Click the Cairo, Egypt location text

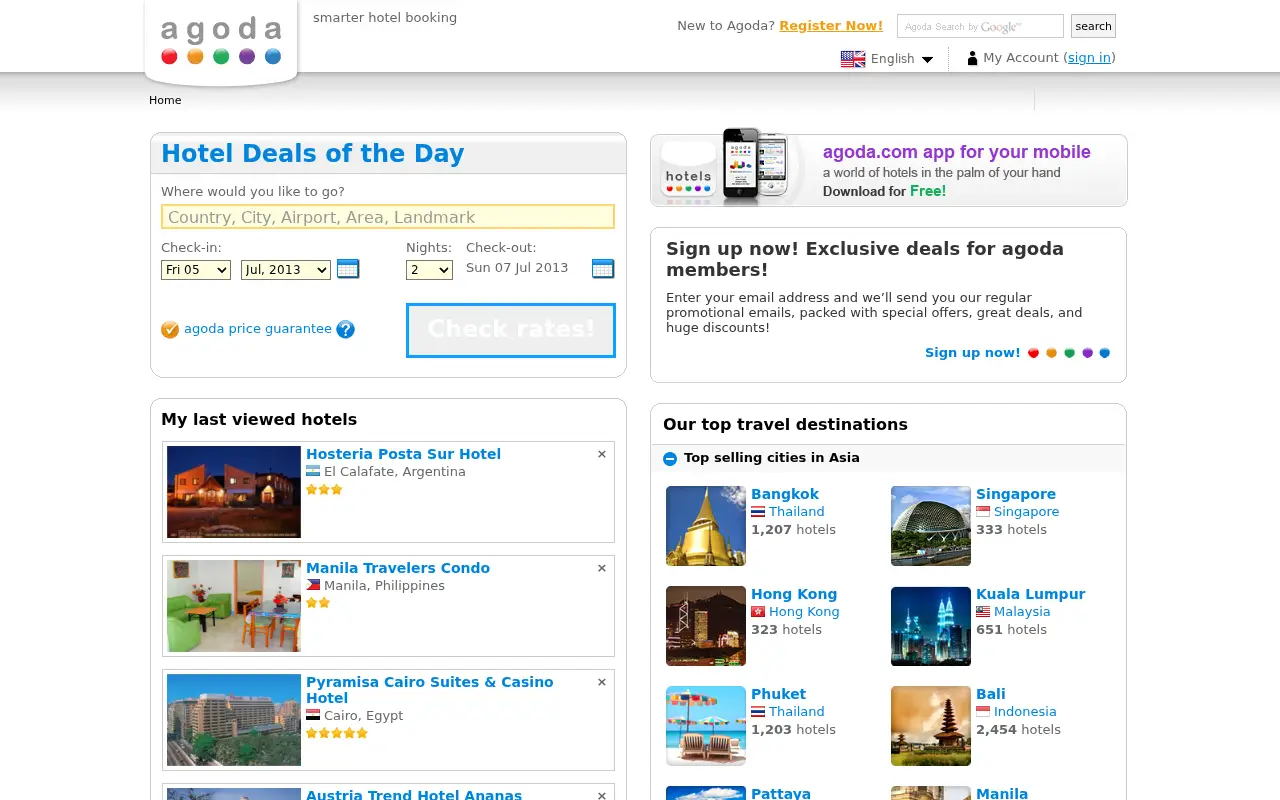(364, 716)
